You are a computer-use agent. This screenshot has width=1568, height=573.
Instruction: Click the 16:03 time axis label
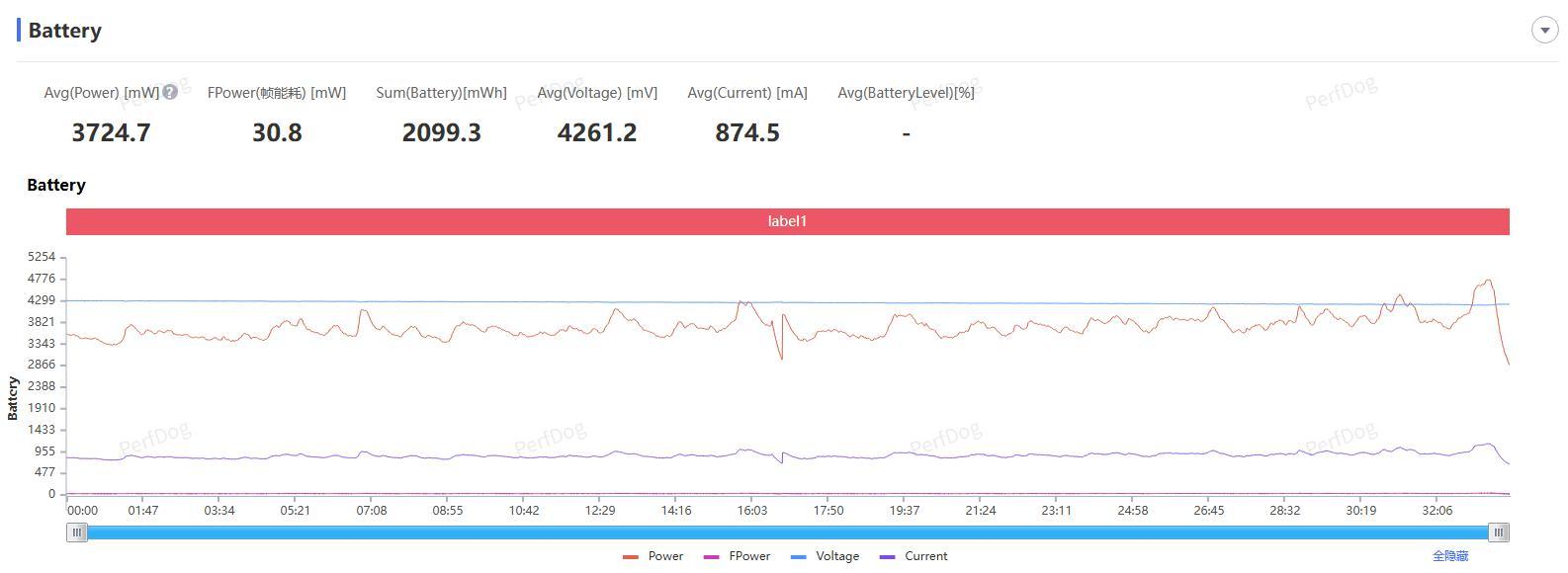point(751,511)
